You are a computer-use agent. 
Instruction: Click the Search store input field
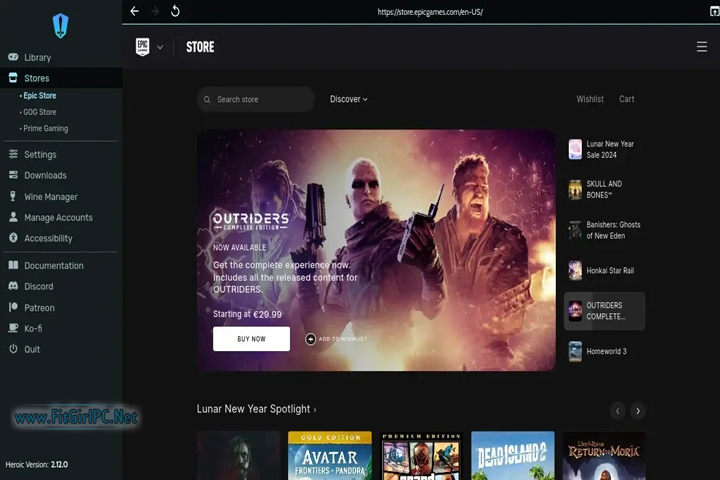(x=260, y=99)
